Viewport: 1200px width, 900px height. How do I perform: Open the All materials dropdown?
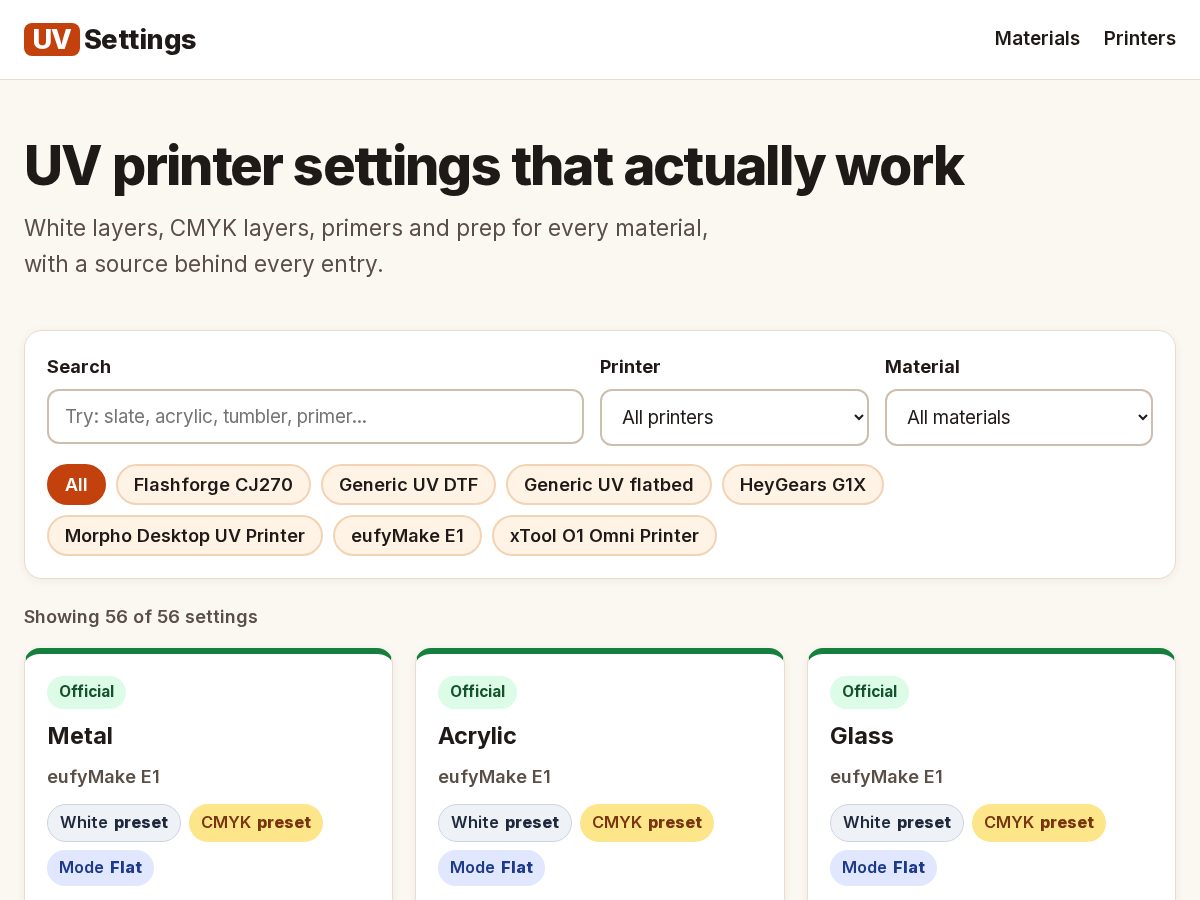click(1019, 417)
